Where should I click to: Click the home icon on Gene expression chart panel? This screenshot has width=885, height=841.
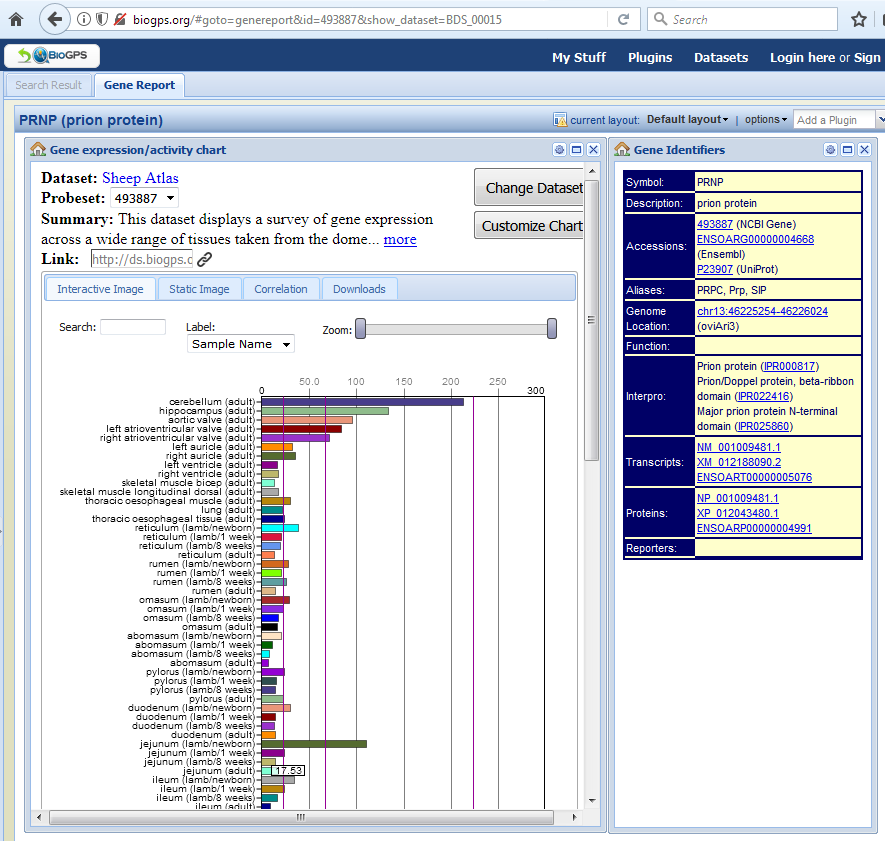click(x=39, y=149)
